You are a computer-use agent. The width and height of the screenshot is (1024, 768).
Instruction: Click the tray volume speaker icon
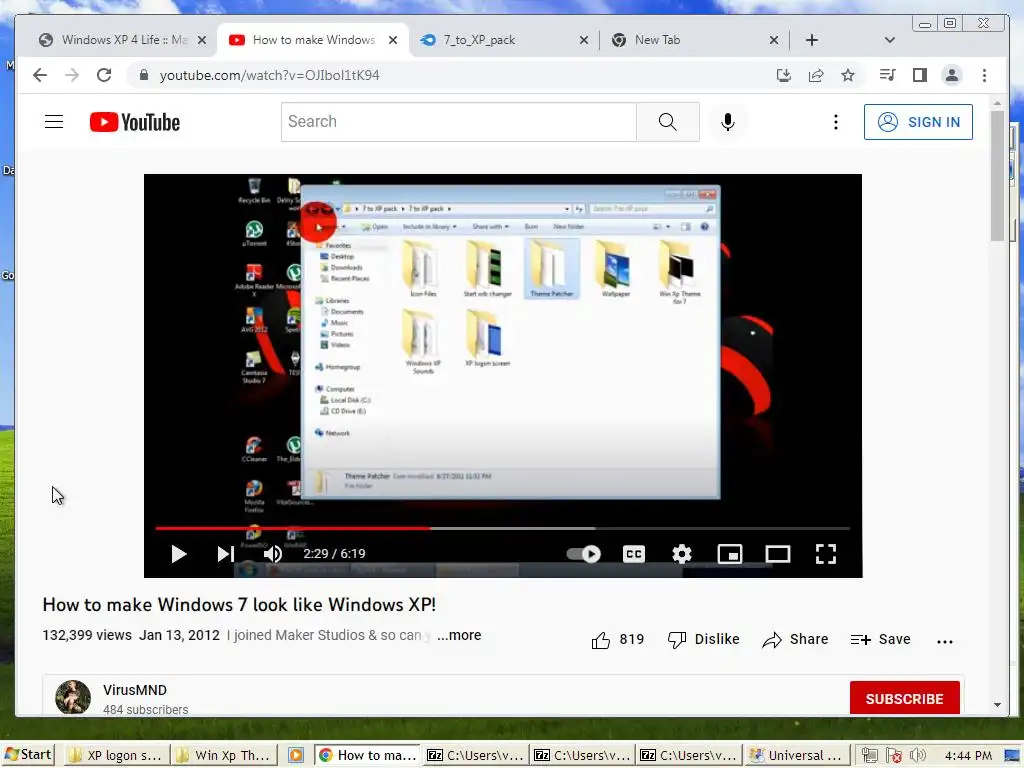coord(917,756)
